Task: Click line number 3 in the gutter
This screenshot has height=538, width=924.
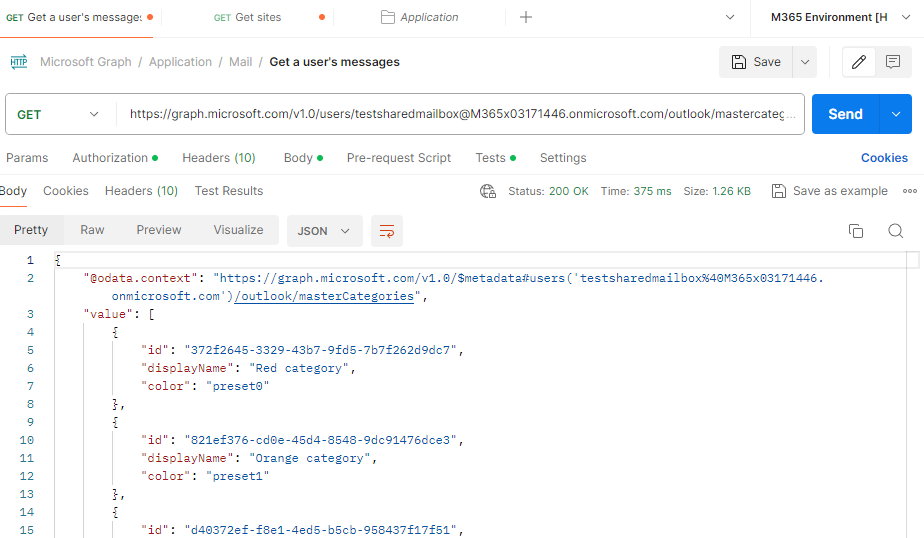Action: point(30,314)
